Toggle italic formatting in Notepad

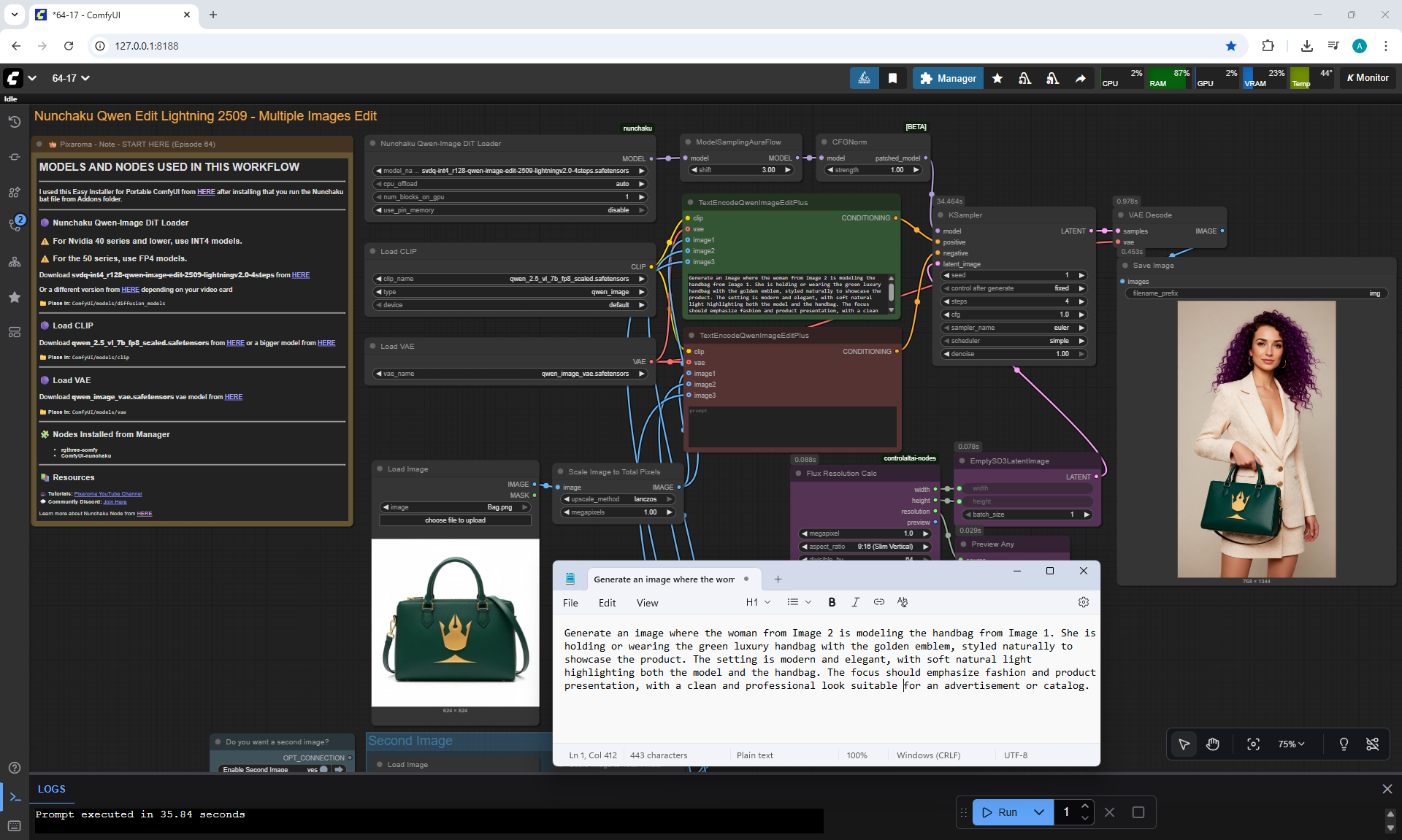855,602
